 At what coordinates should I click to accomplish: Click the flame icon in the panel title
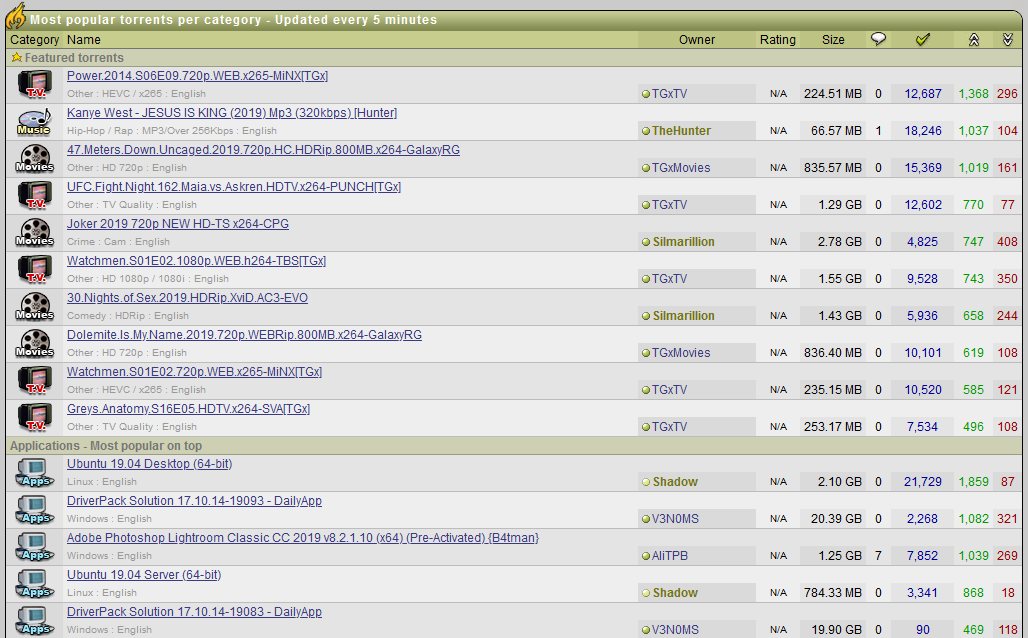[x=16, y=16]
